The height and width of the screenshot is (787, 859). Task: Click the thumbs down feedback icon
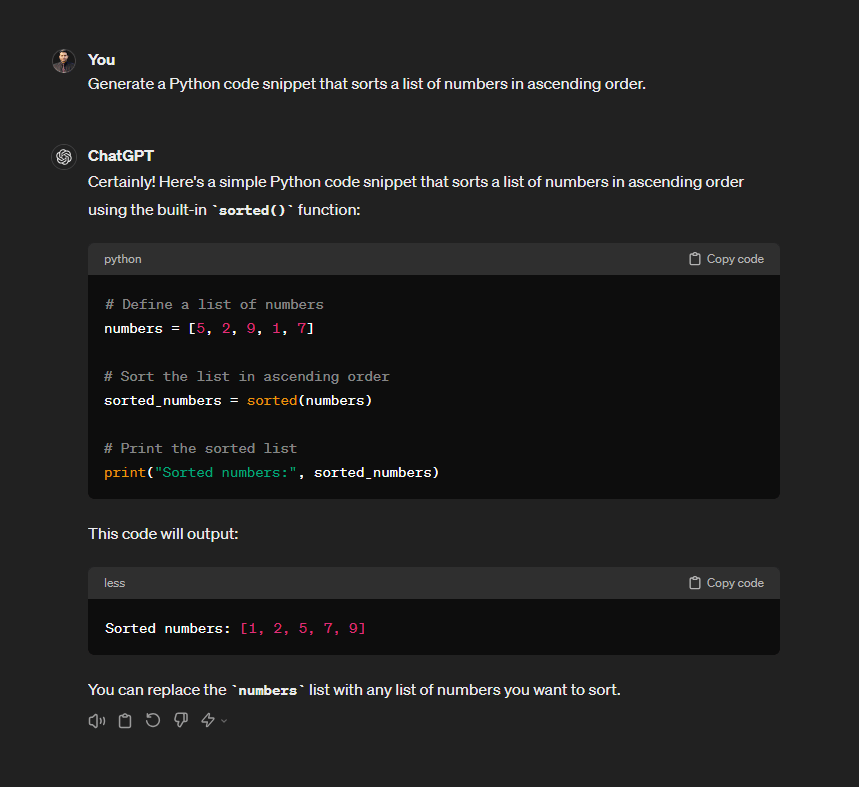tap(181, 720)
